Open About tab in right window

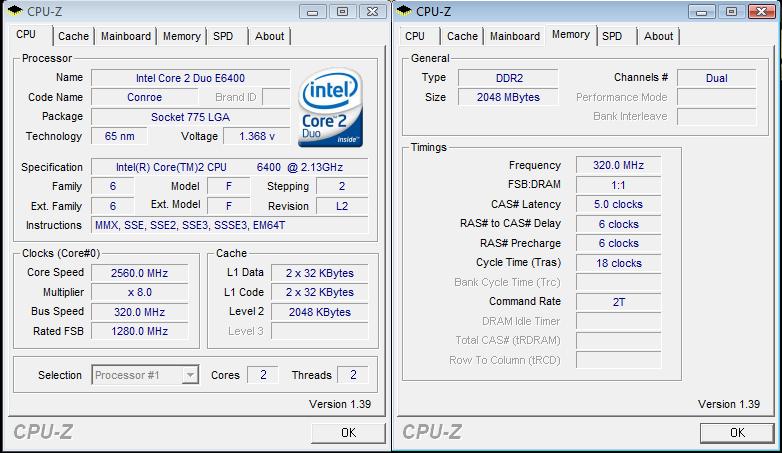(x=658, y=36)
